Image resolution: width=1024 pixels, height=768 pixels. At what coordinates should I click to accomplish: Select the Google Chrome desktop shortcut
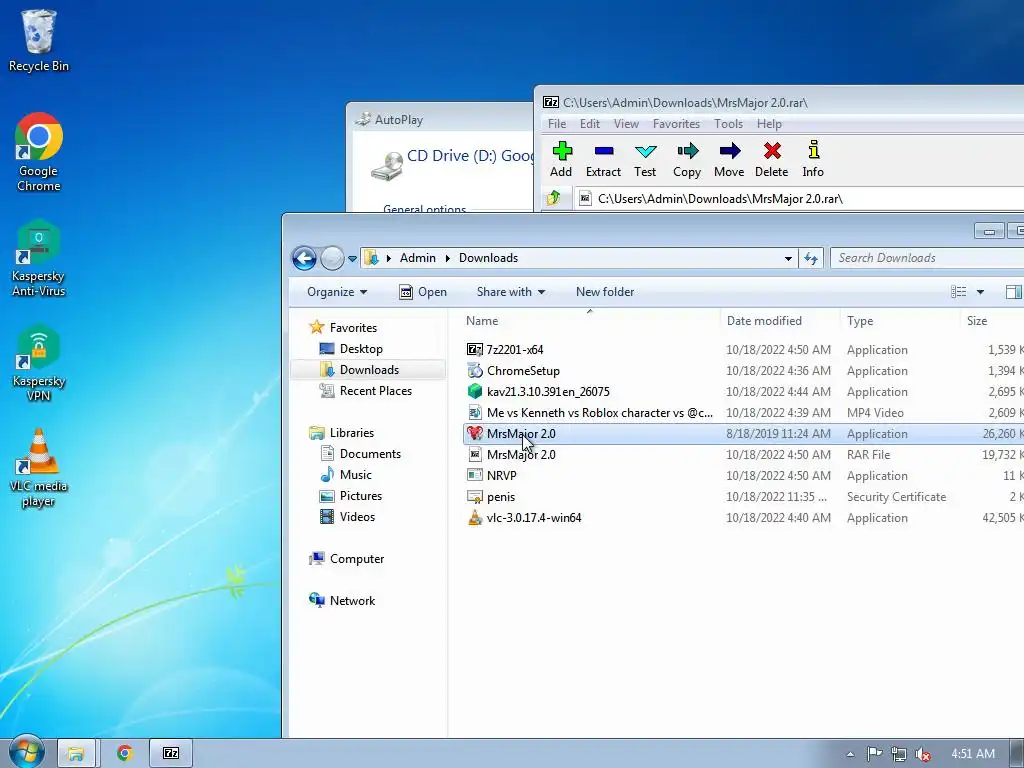(x=39, y=152)
